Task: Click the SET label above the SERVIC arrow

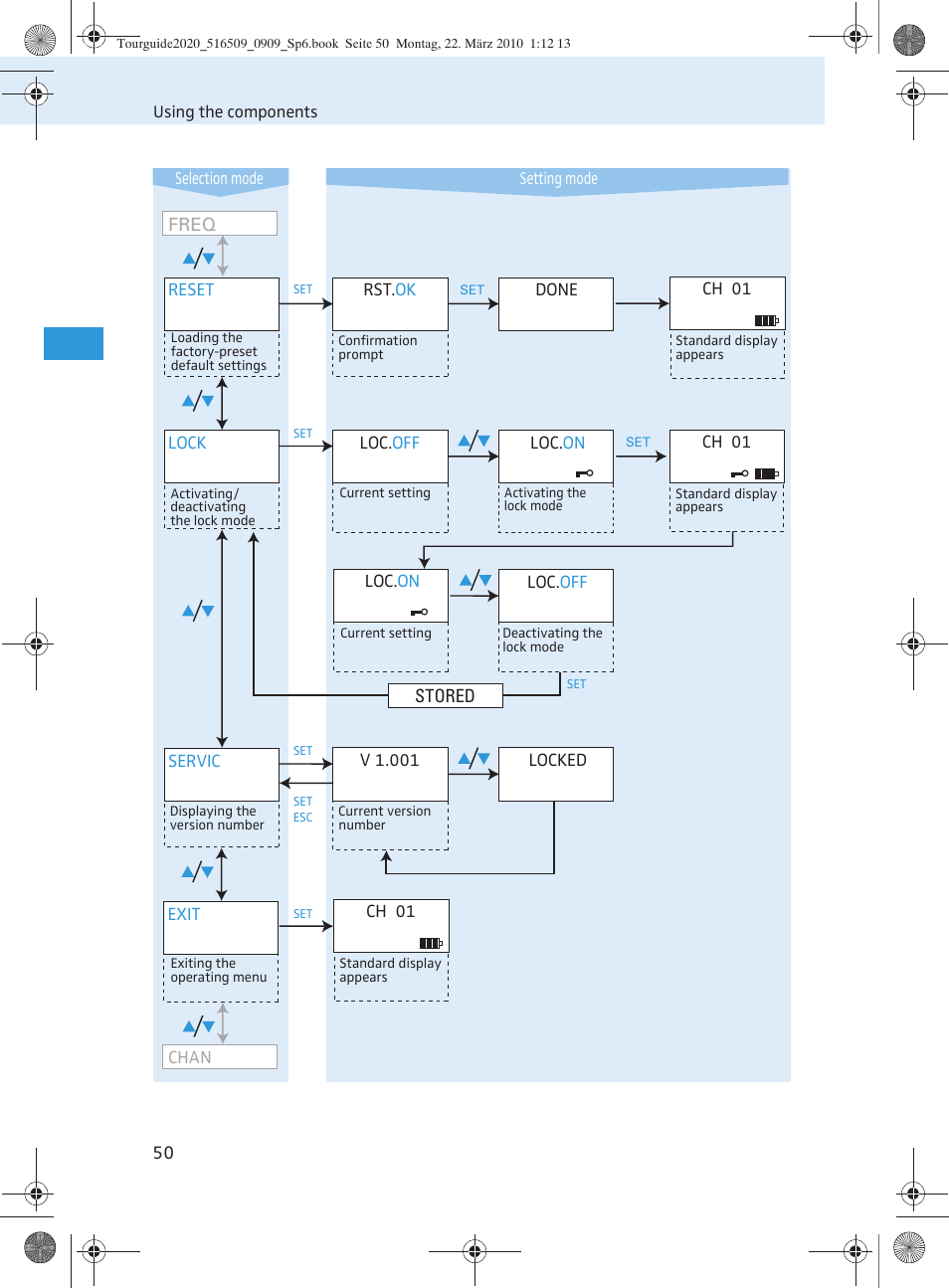Action: coord(302,751)
